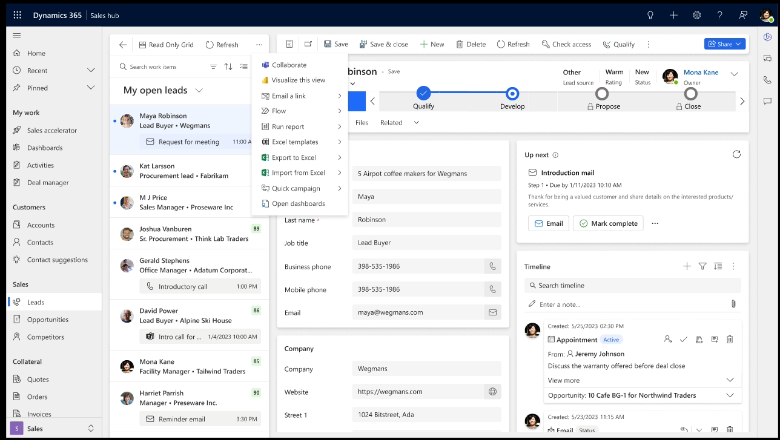Delete the Appointment timeline entry trash icon
Image resolution: width=780 pixels, height=440 pixels.
point(730,340)
